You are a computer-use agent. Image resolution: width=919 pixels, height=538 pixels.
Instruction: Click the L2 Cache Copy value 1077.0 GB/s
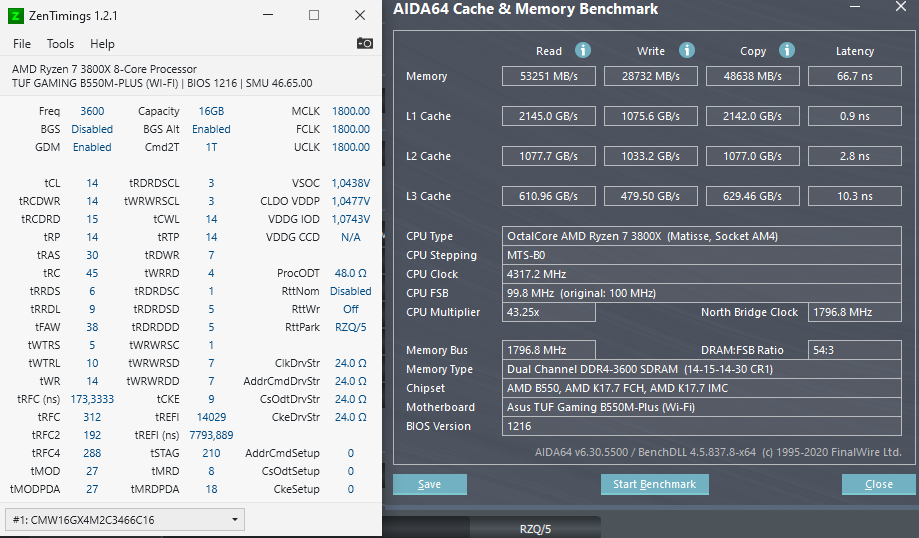click(x=753, y=156)
